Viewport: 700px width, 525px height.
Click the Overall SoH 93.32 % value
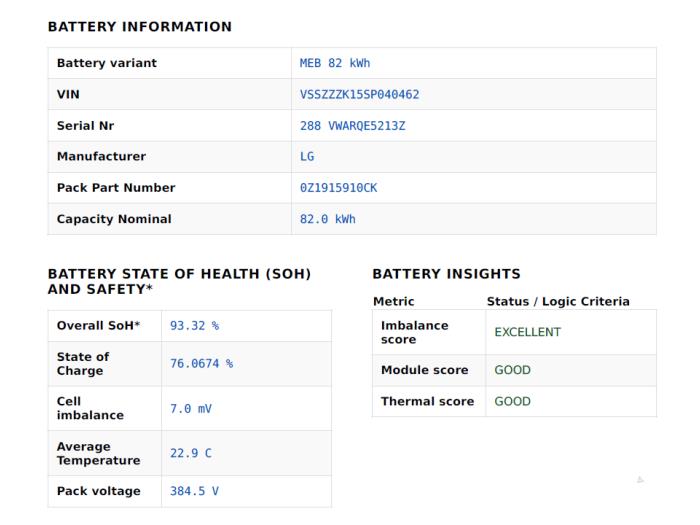[x=194, y=326]
